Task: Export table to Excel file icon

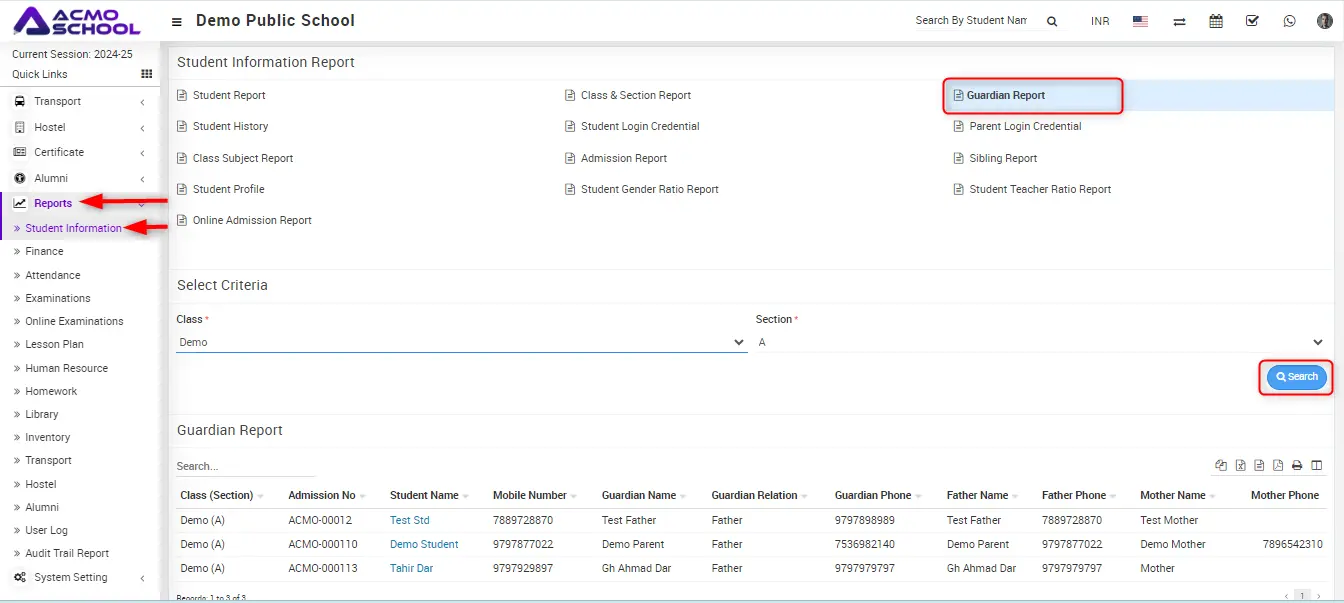Action: [1240, 465]
